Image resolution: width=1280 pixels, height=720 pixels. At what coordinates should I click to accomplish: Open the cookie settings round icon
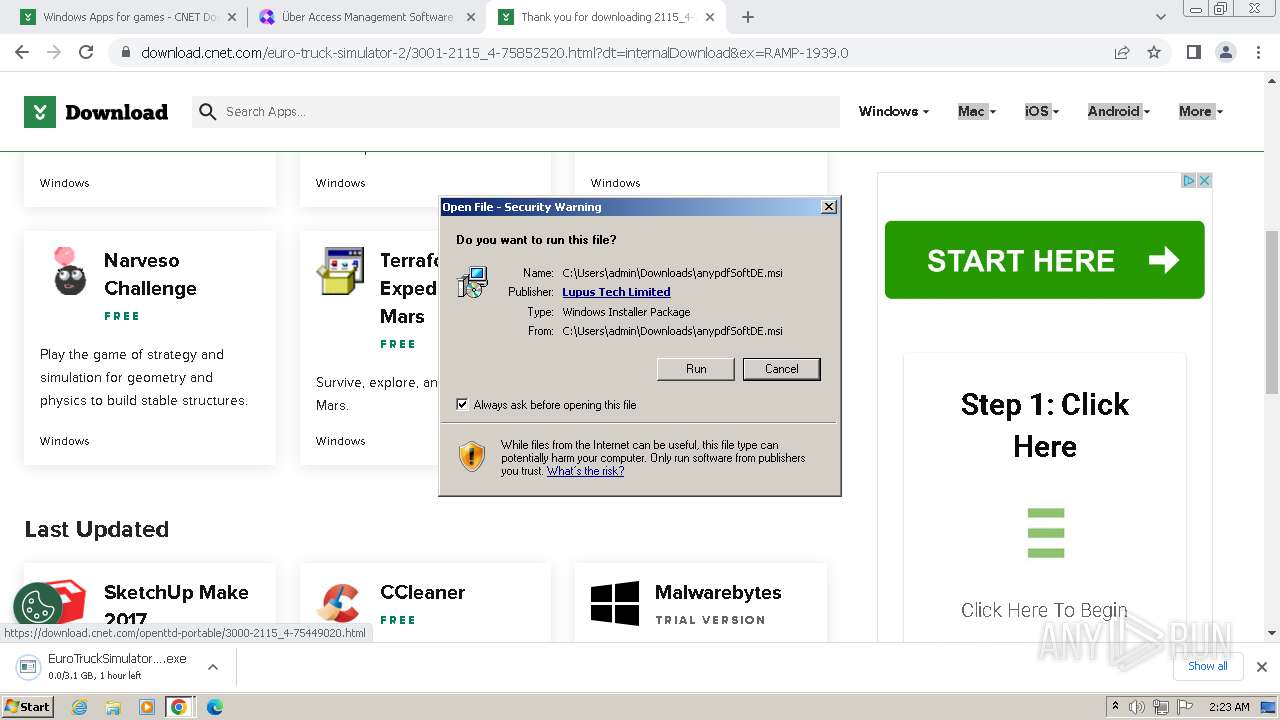38,607
